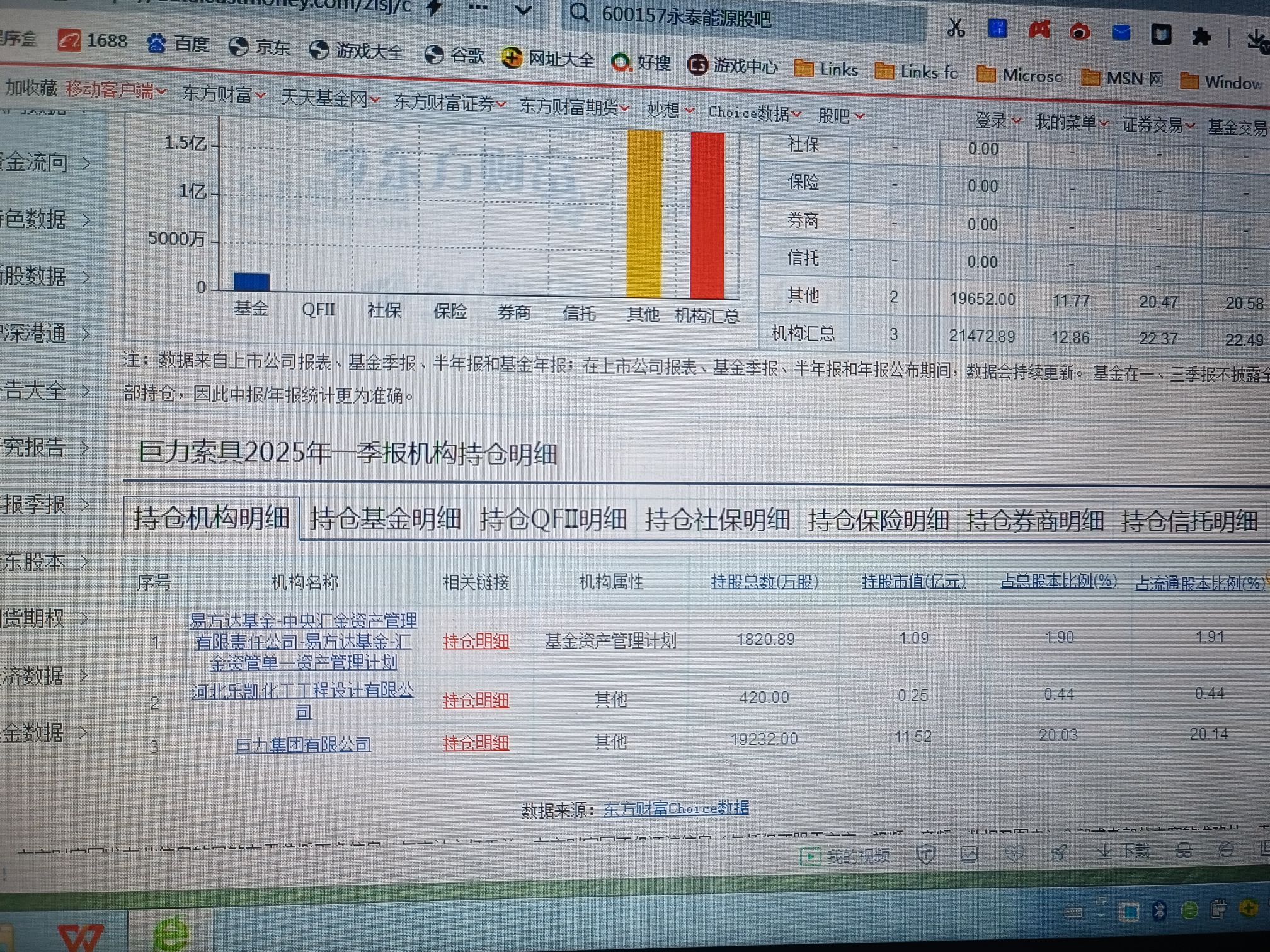1270x952 pixels.
Task: Open the blue mail envelope extension
Action: [1121, 33]
